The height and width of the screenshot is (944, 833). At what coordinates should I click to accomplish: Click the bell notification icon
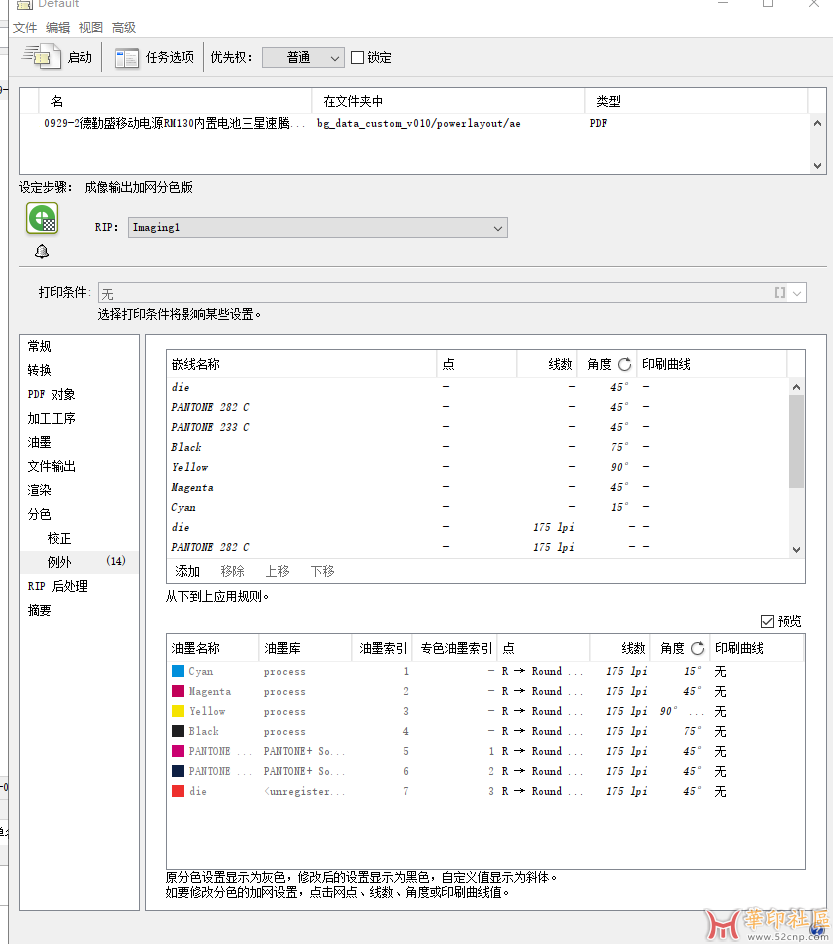click(x=42, y=251)
